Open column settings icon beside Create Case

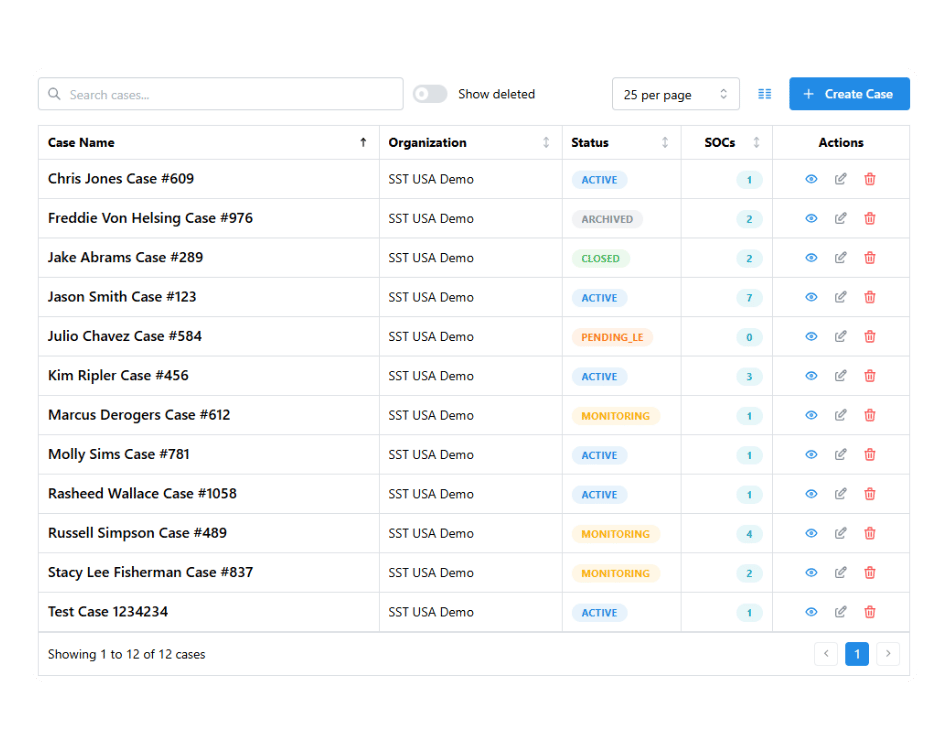765,94
